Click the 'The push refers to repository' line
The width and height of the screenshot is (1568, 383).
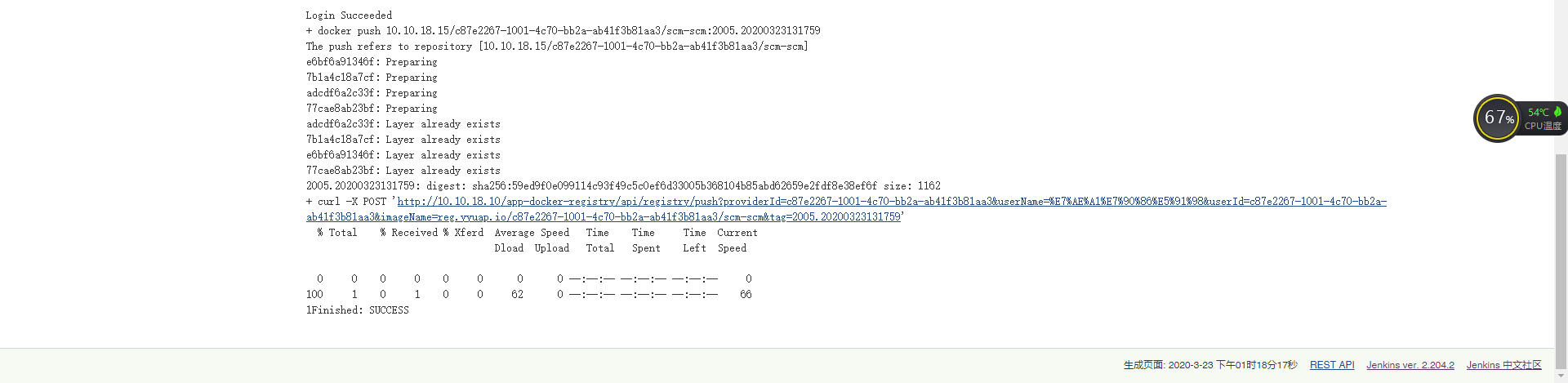(x=557, y=47)
